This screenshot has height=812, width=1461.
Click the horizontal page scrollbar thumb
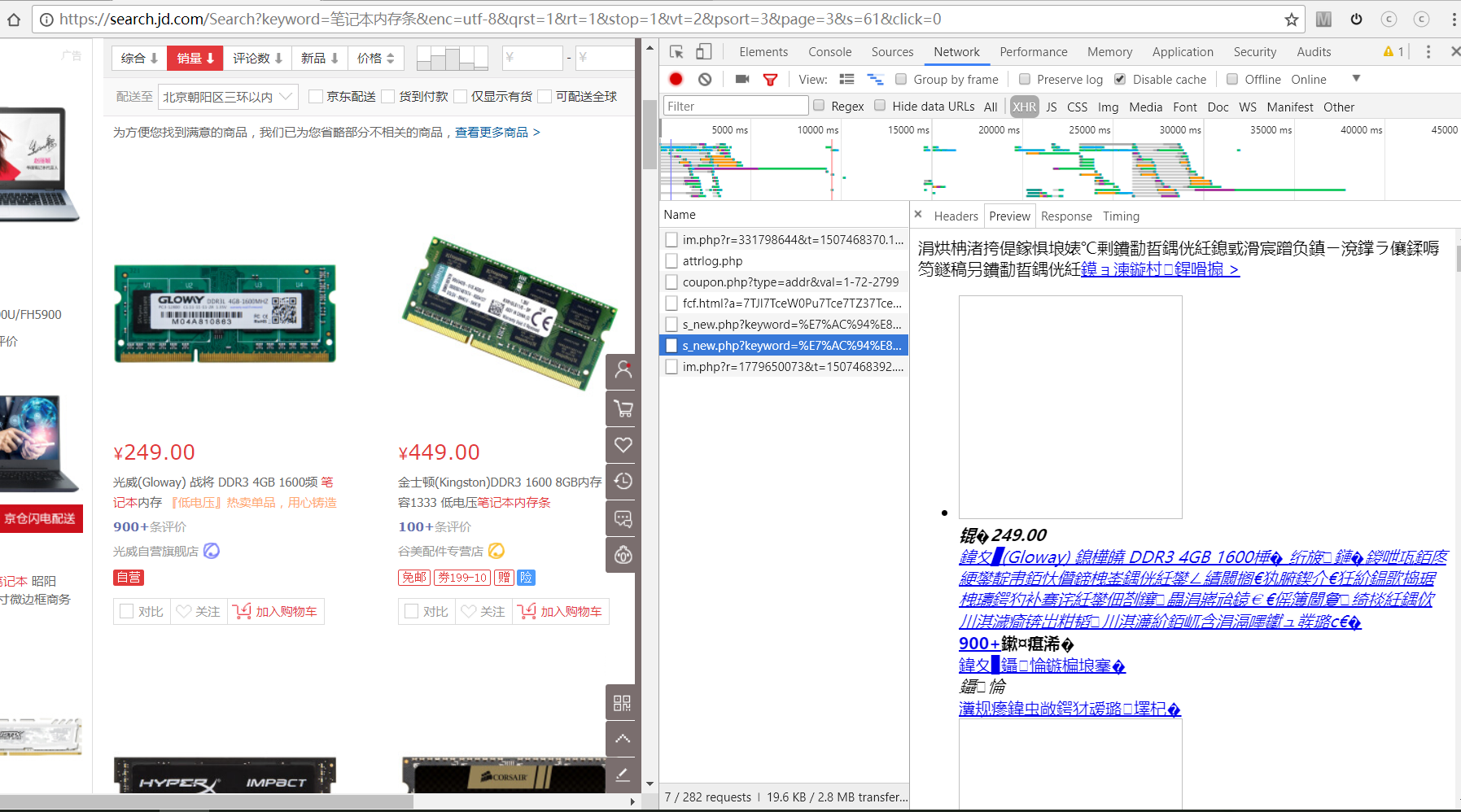pyautogui.click(x=207, y=802)
